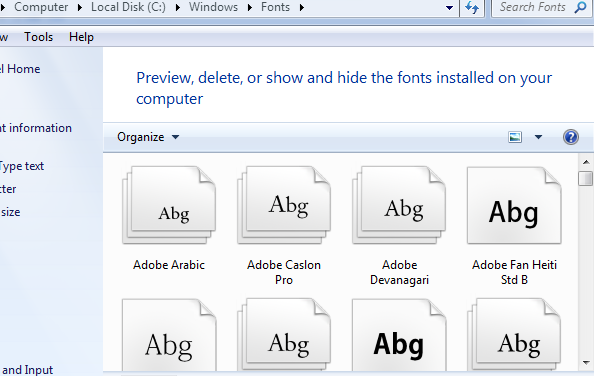Open the Organize dropdown menu
Image resolution: width=594 pixels, height=376 pixels.
tap(148, 137)
